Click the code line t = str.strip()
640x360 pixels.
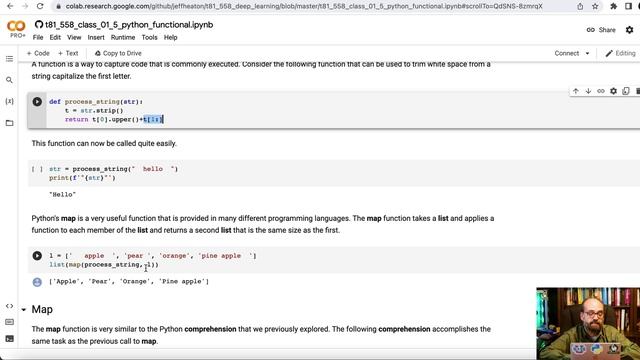(x=94, y=111)
